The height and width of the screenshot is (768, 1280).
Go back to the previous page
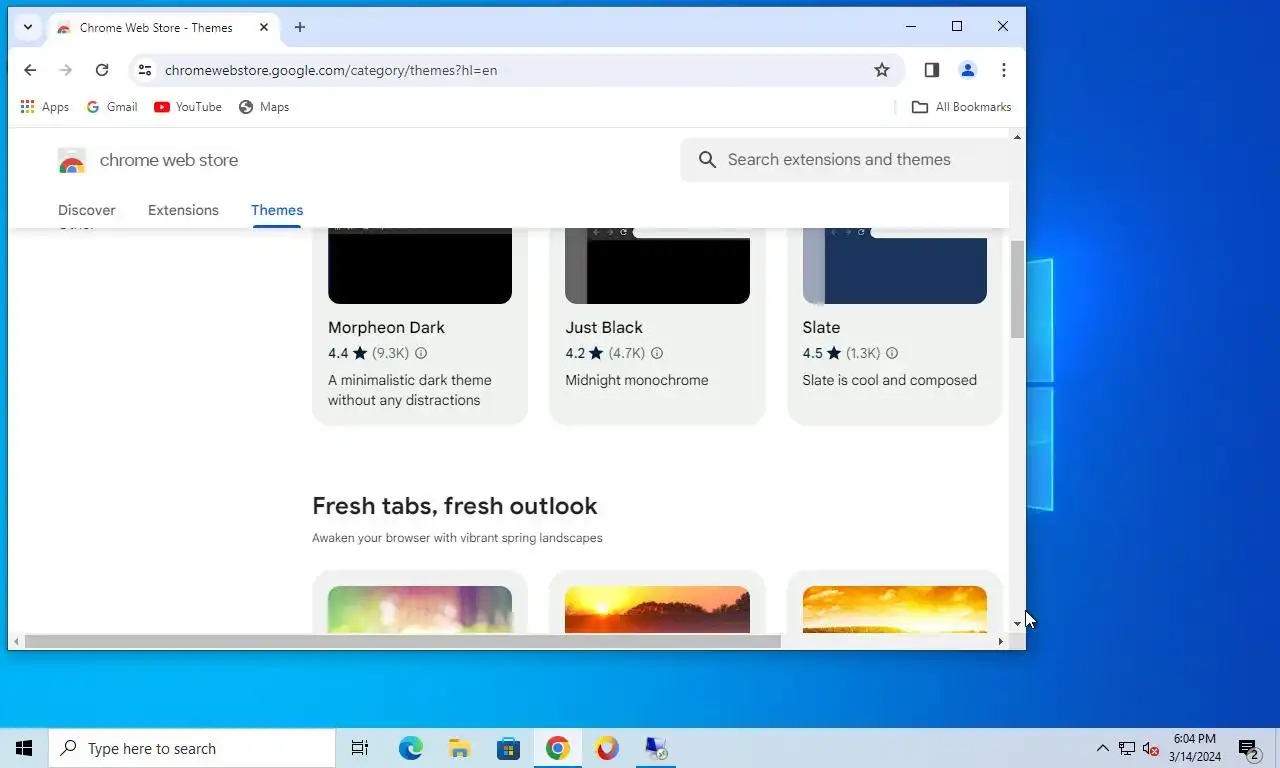click(30, 70)
